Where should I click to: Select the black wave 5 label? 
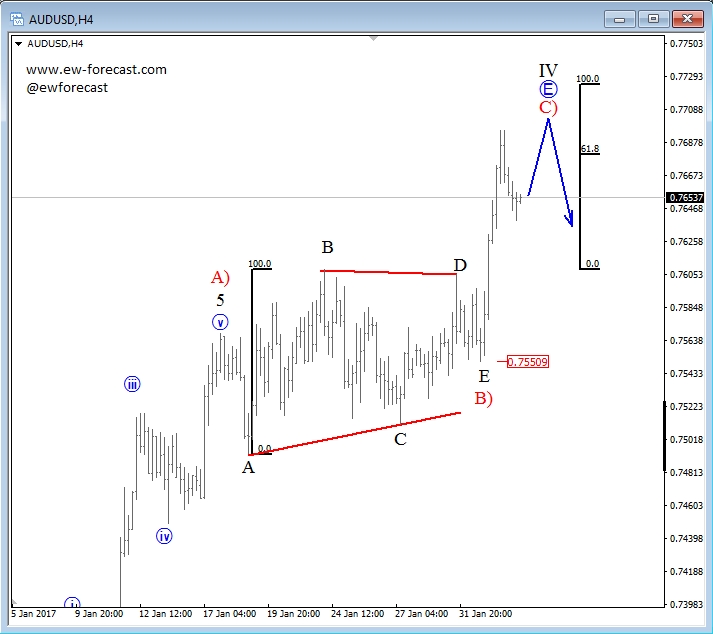(x=220, y=300)
